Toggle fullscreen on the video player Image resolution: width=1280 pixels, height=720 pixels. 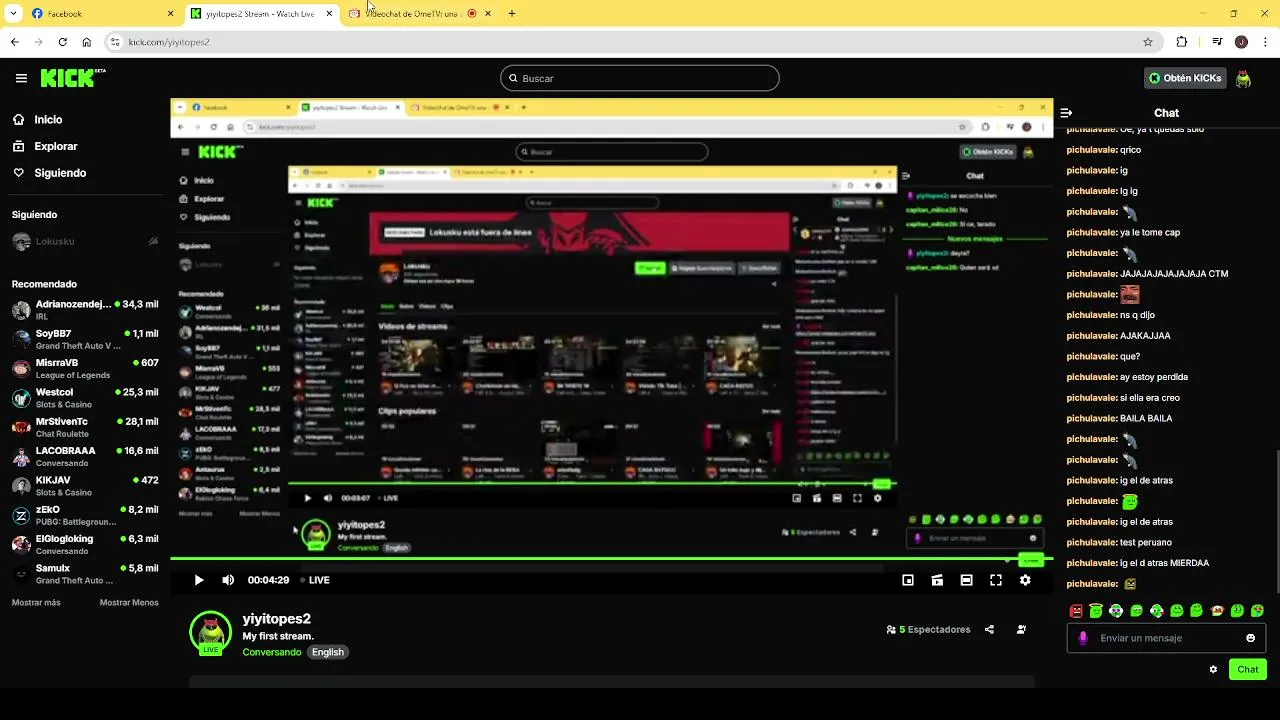[x=996, y=580]
